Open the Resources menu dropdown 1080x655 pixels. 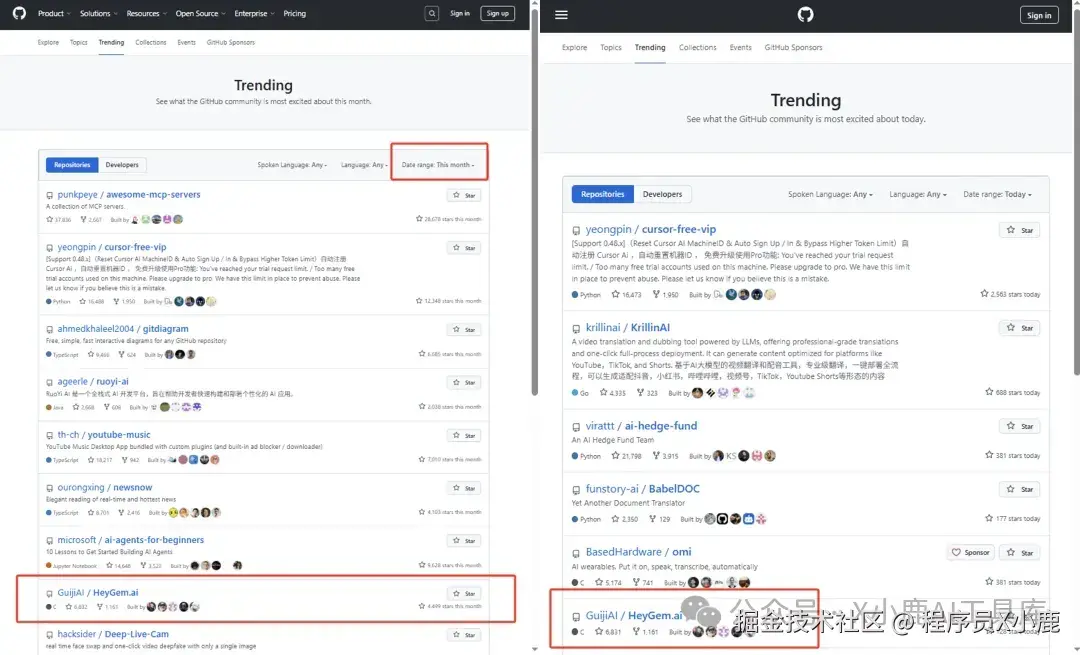point(146,13)
